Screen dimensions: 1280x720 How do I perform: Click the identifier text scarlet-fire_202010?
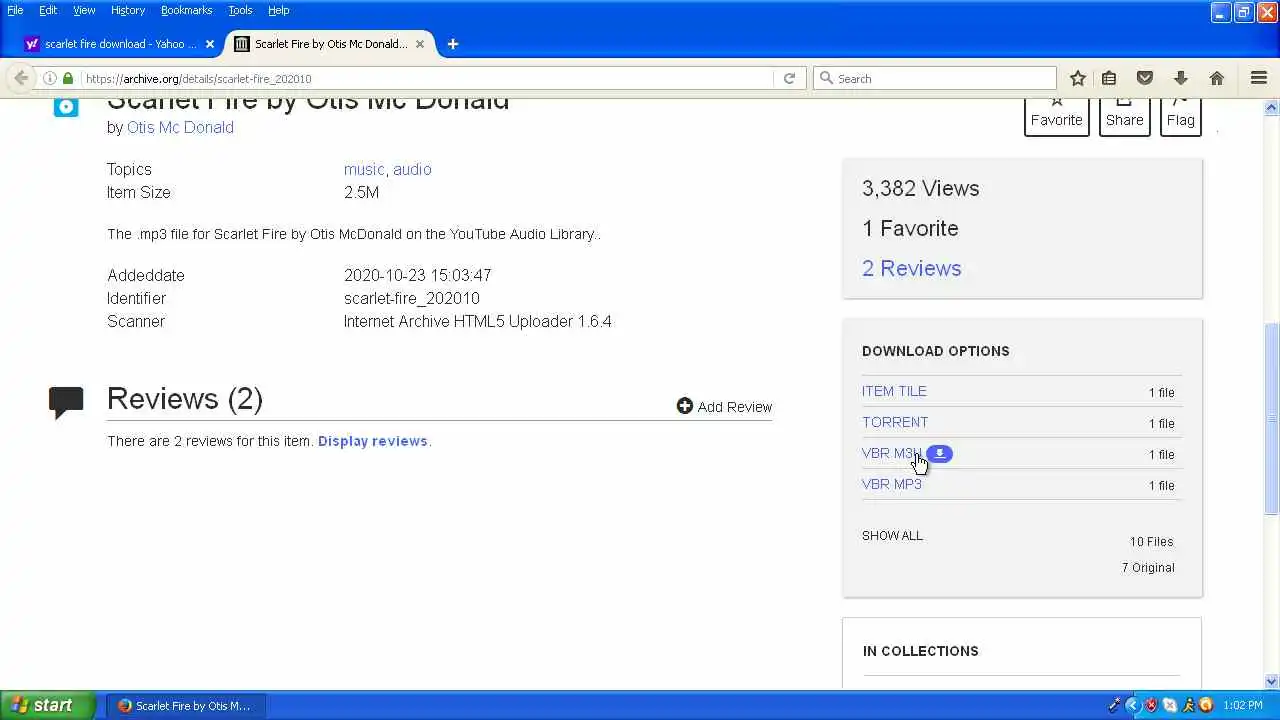pyautogui.click(x=412, y=298)
